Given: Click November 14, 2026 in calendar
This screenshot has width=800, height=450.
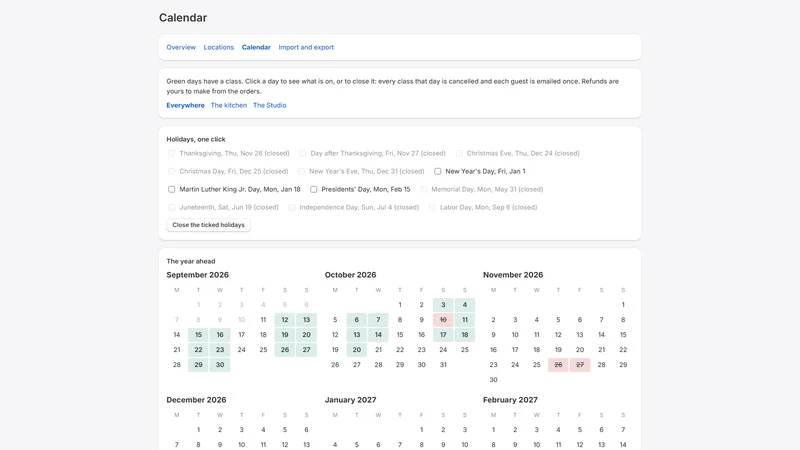Looking at the screenshot, I should 601,335.
